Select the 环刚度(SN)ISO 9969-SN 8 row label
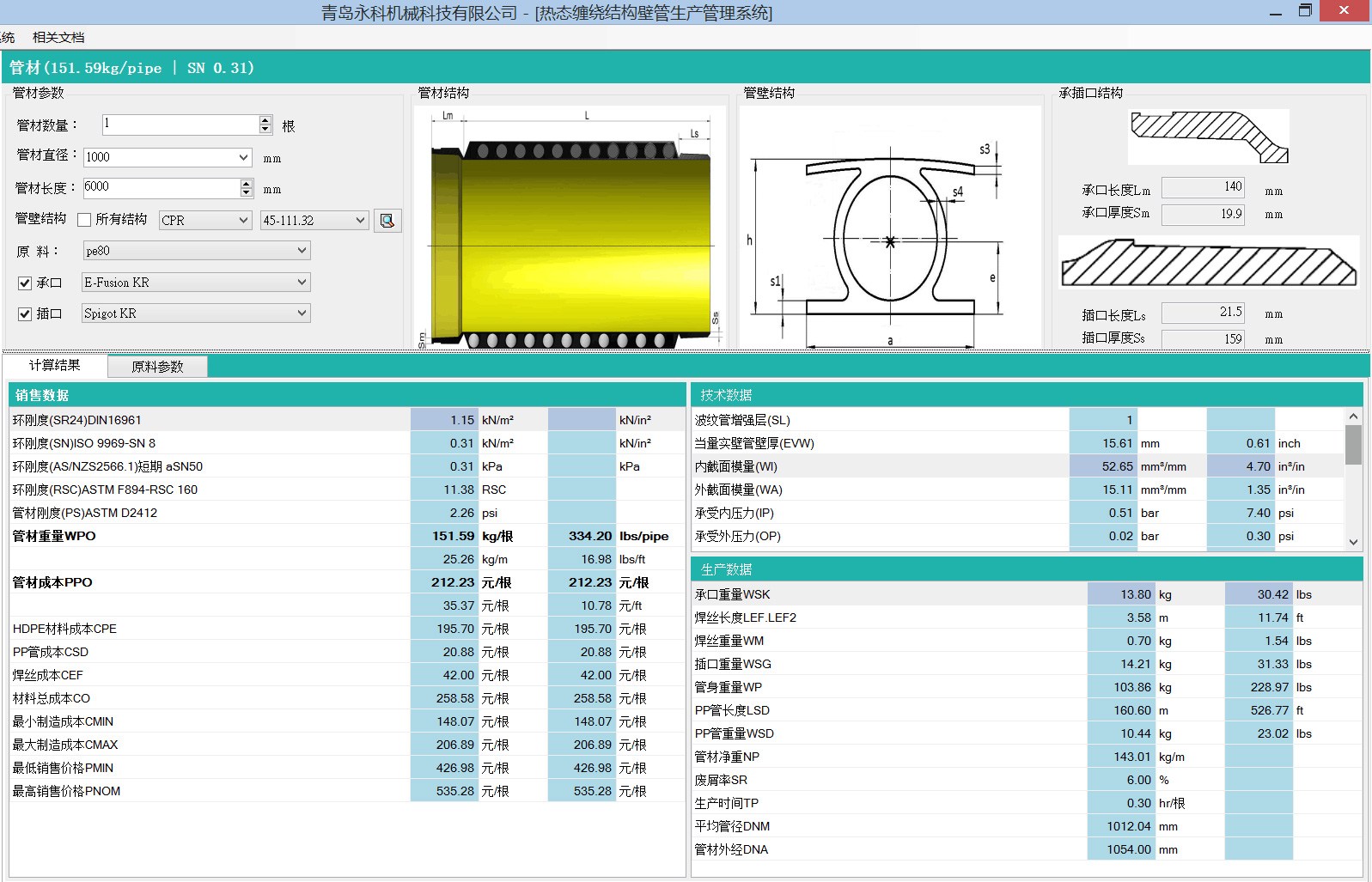This screenshot has width=1372, height=882. (84, 443)
